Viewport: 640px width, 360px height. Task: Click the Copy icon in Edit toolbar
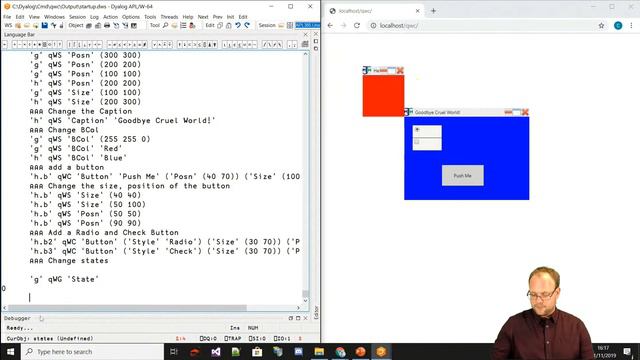tap(220, 25)
